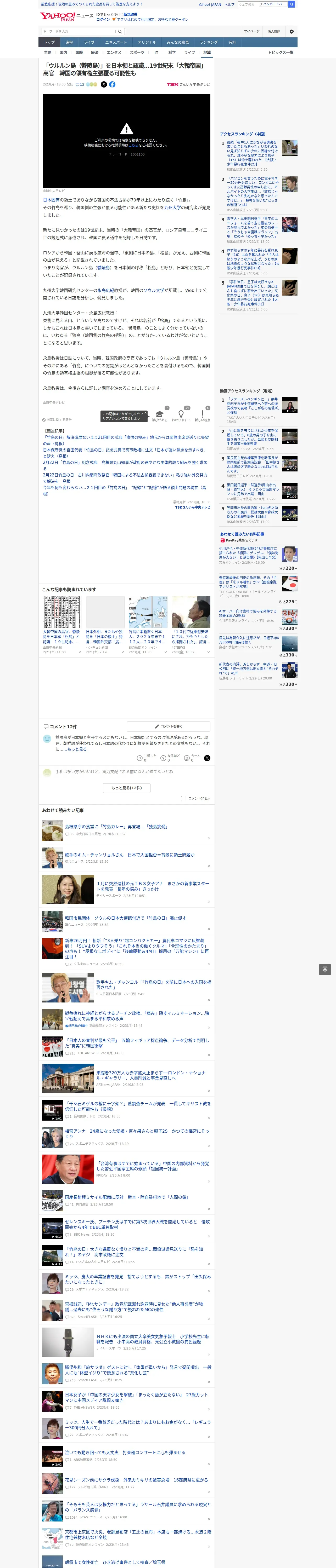Image resolution: width=336 pixels, height=1568 pixels.
Task: React with 新しい視点 exclamation icon
Action: (203, 414)
